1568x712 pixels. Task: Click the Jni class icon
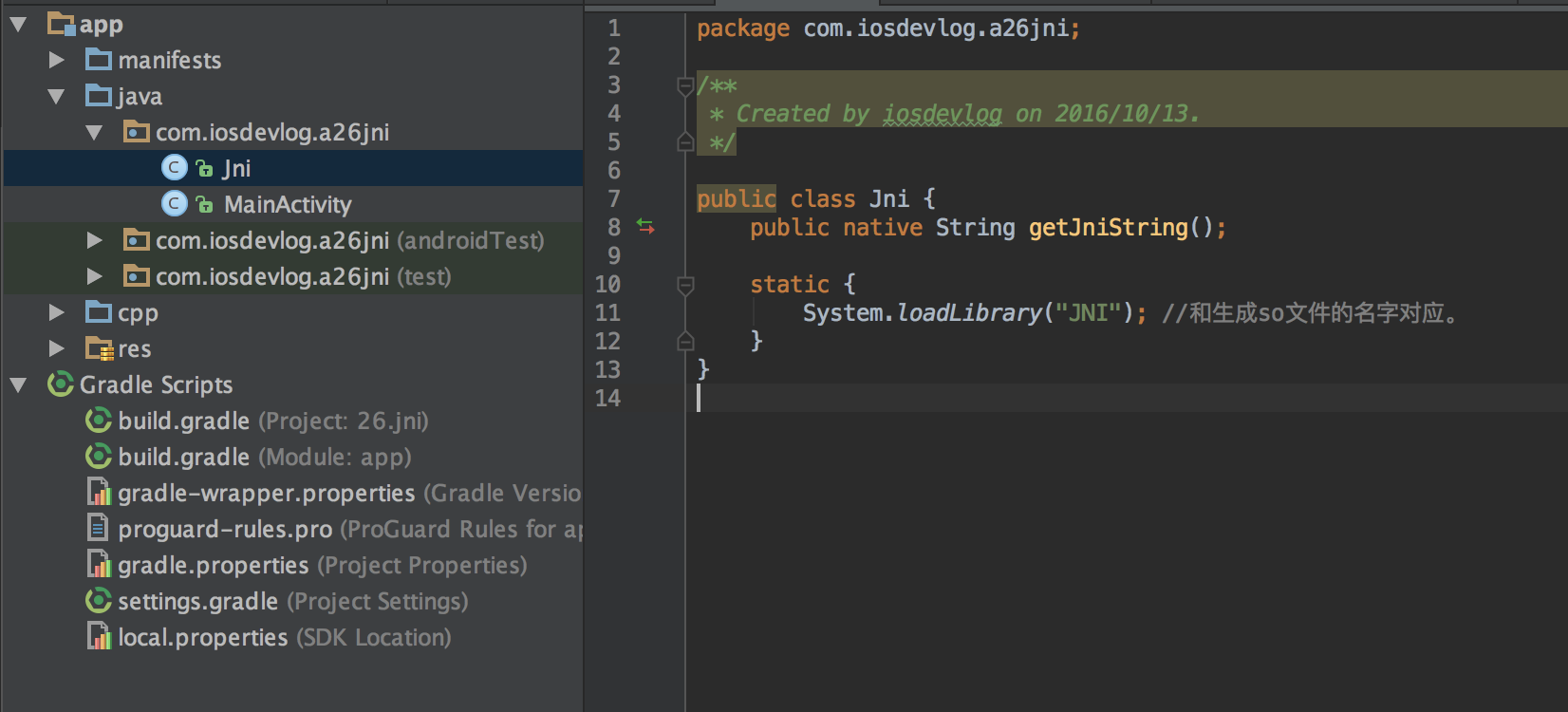[175, 168]
